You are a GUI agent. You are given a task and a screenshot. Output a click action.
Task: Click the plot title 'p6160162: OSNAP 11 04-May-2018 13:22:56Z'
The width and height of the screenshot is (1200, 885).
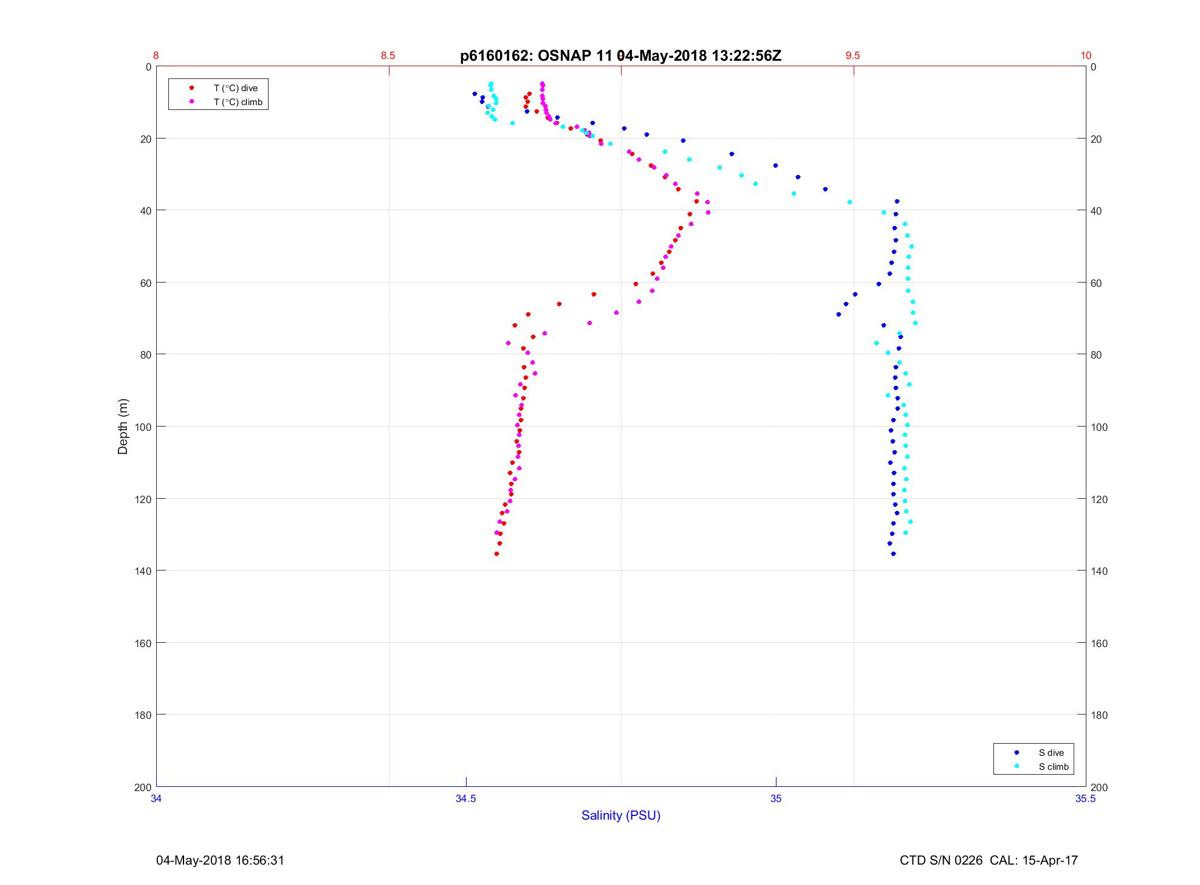[620, 56]
